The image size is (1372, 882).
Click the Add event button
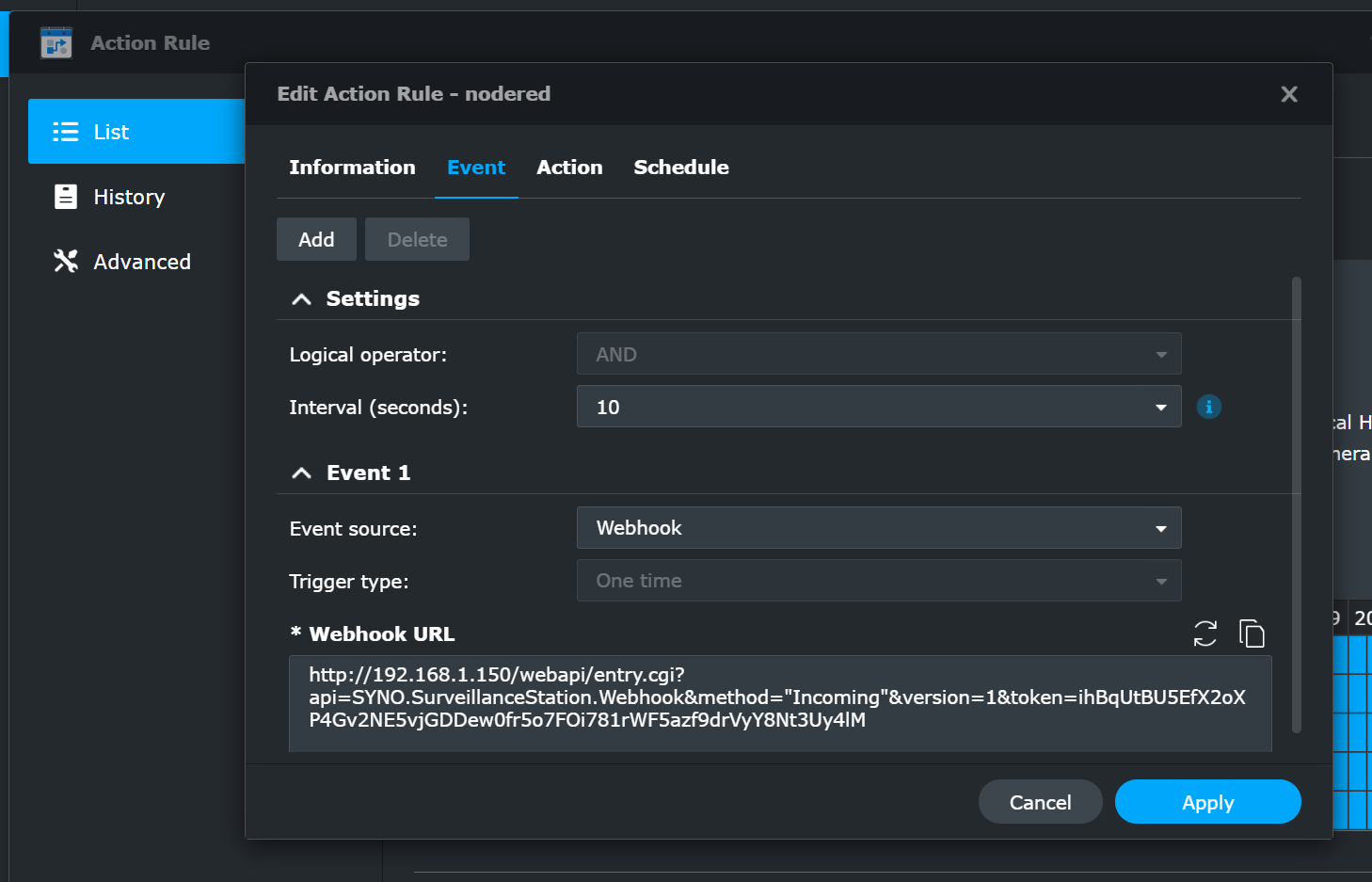(x=316, y=240)
